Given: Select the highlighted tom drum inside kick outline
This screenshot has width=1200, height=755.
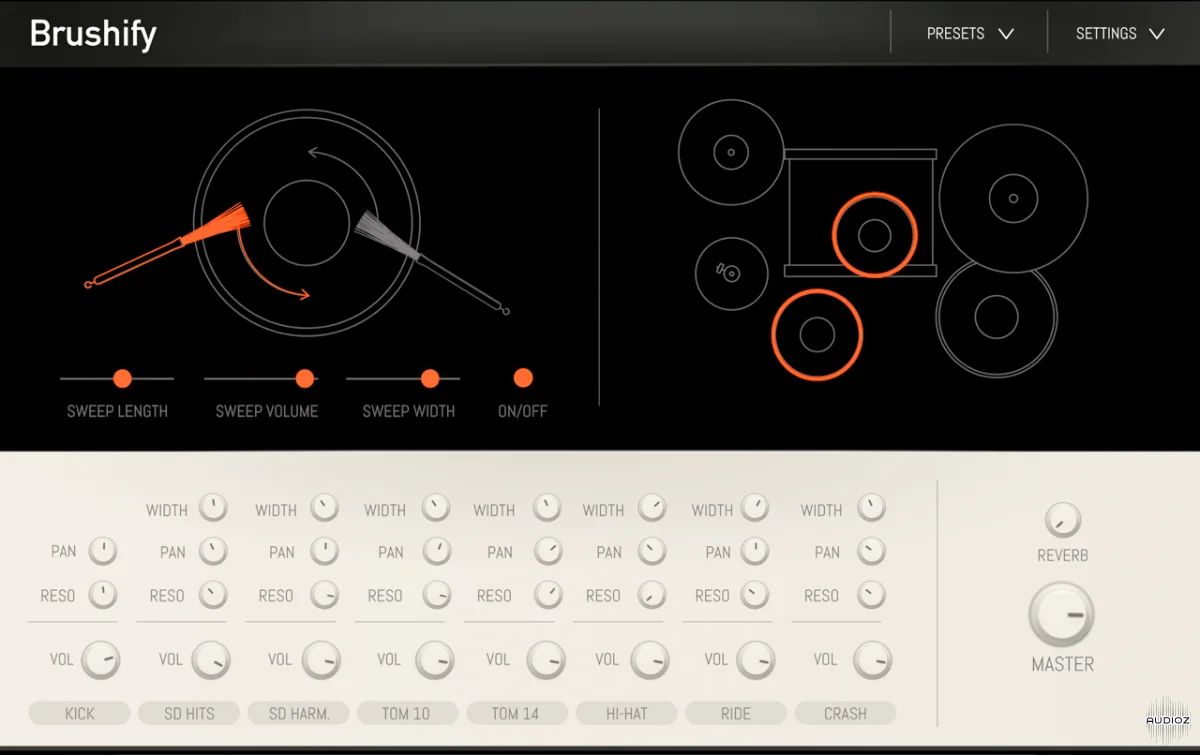Looking at the screenshot, I should (x=874, y=235).
